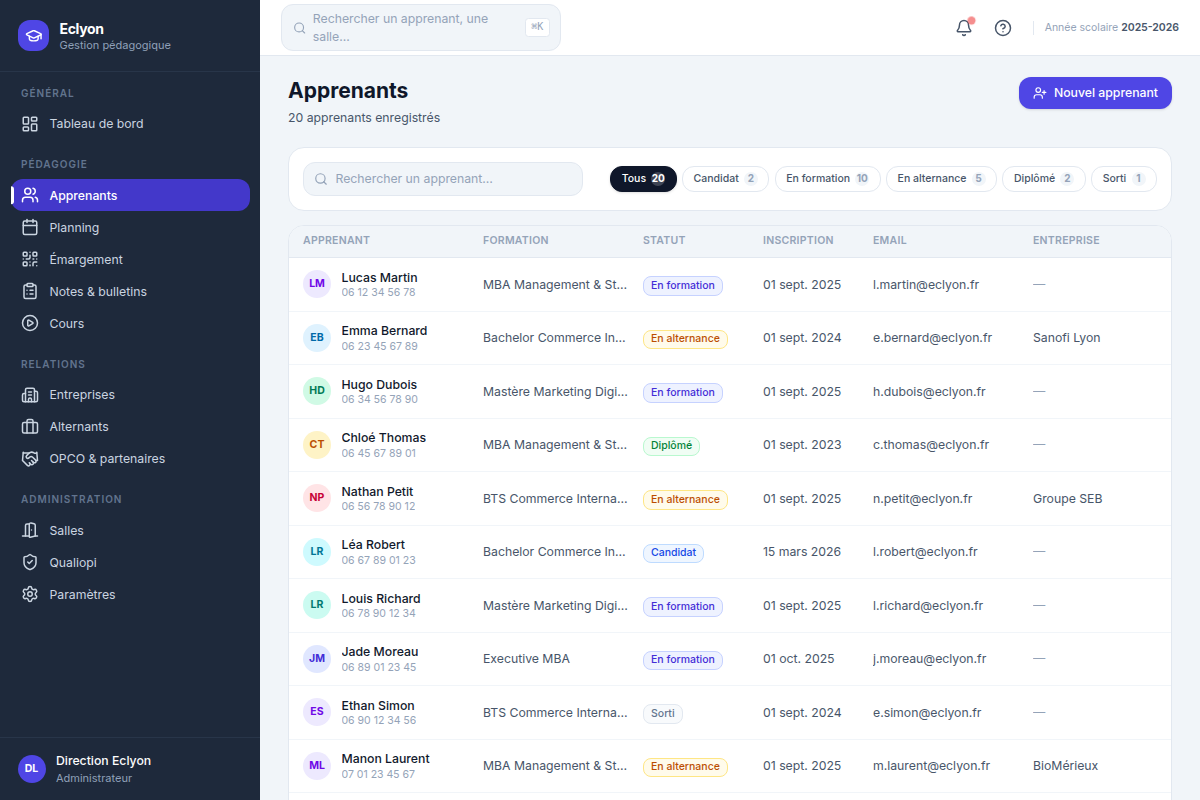Open the Apprenants sidebar item
The image size is (1200, 800).
(x=130, y=195)
